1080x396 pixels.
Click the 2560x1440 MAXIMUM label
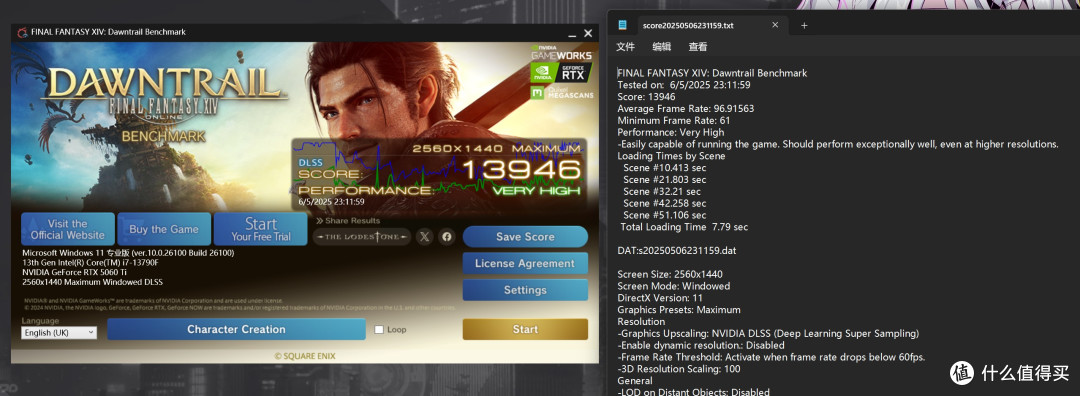[x=496, y=148]
